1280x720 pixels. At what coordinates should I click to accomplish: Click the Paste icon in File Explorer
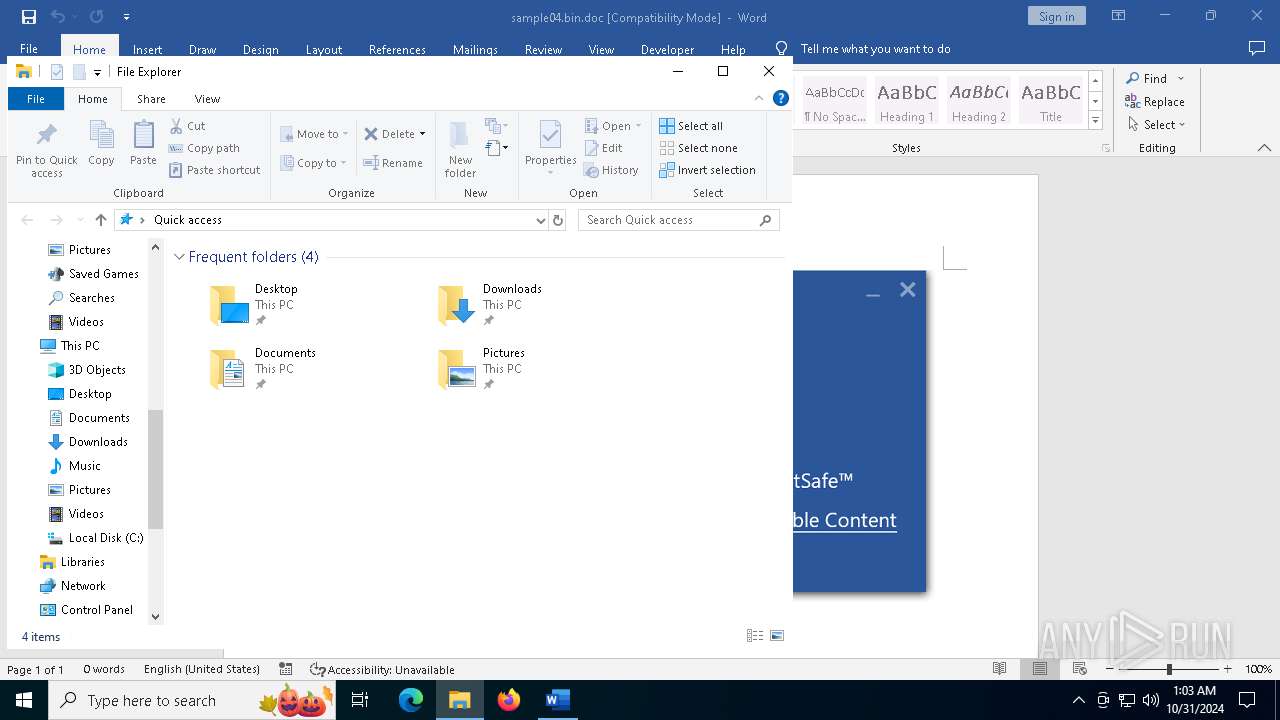[x=143, y=135]
